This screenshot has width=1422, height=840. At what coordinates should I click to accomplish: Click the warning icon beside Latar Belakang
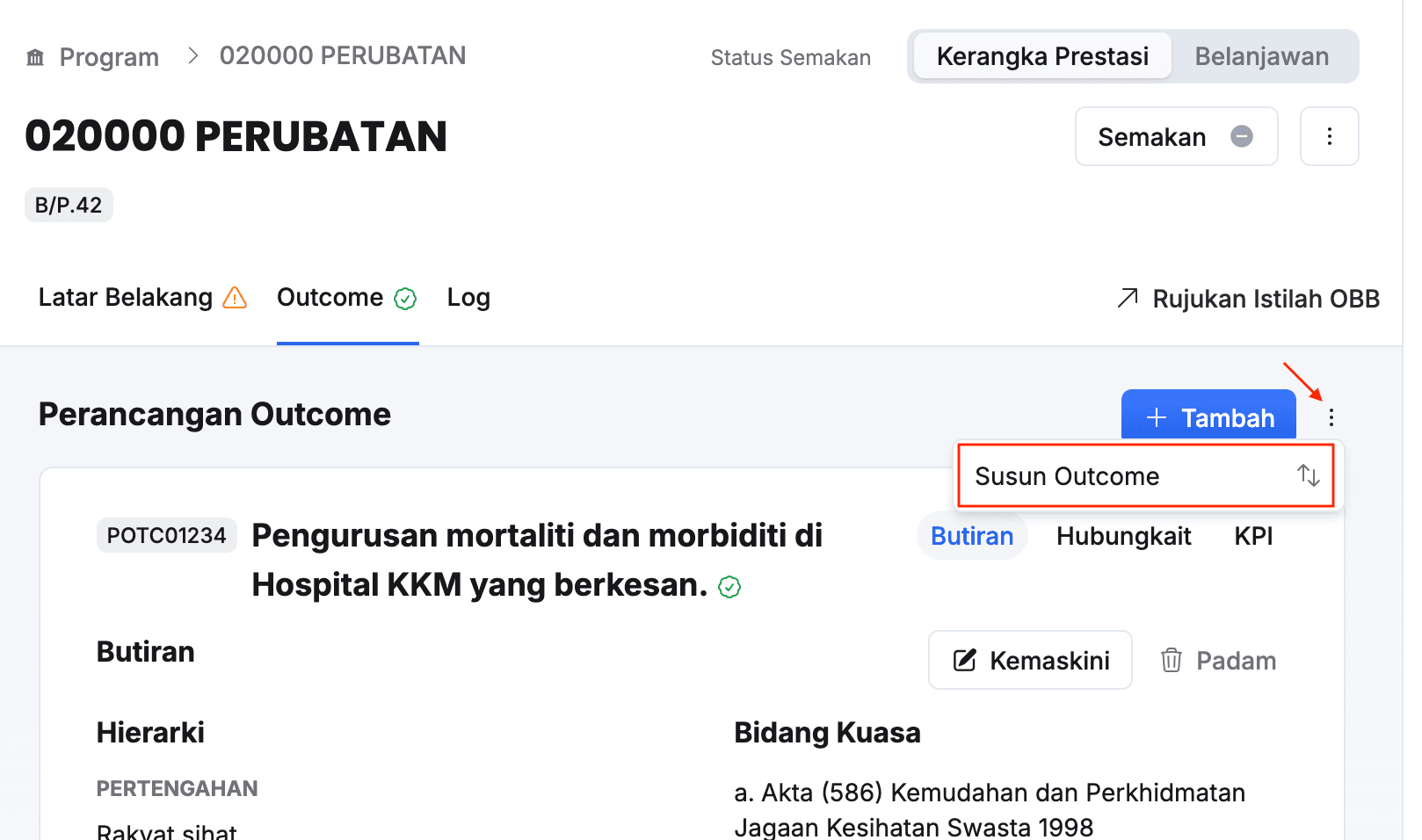point(235,298)
